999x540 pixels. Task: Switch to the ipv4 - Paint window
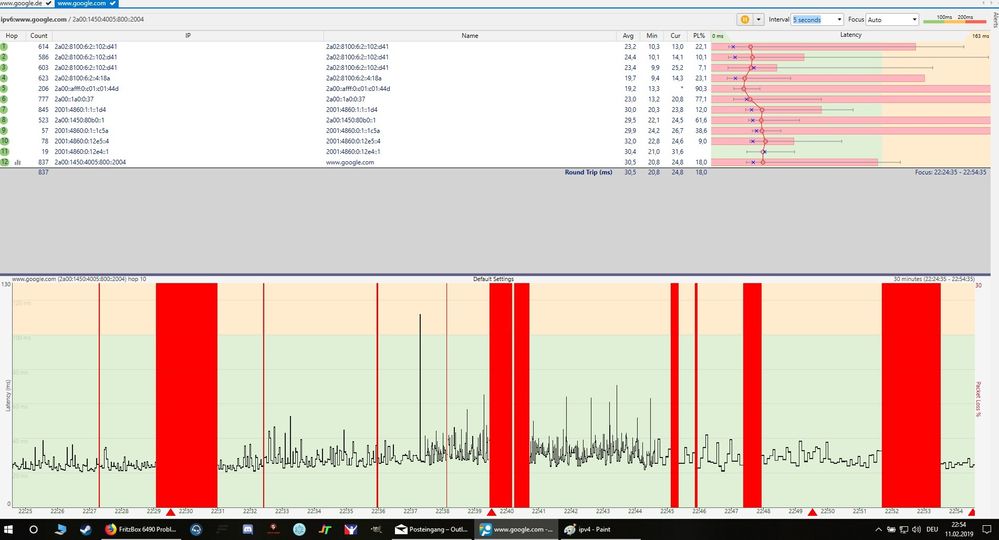point(596,529)
